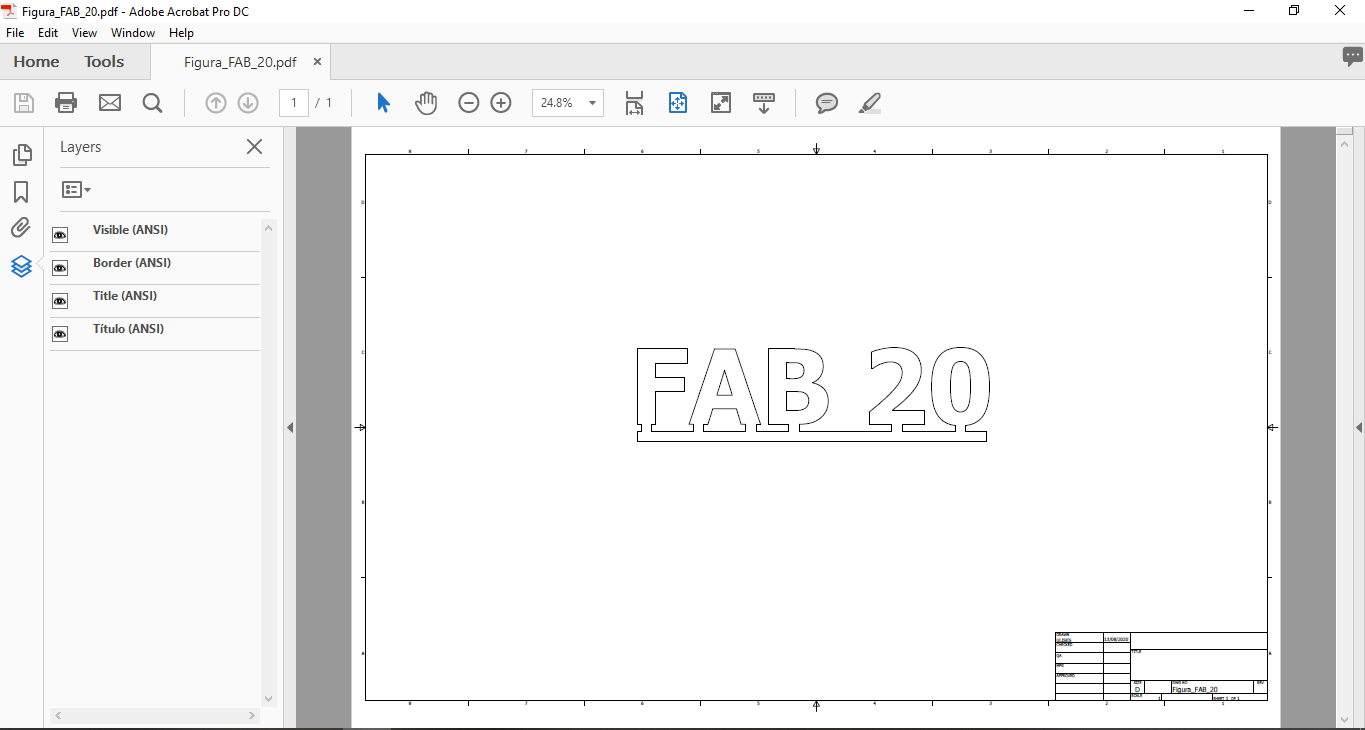Click the FAB 20 outlined drawing text

[812, 393]
